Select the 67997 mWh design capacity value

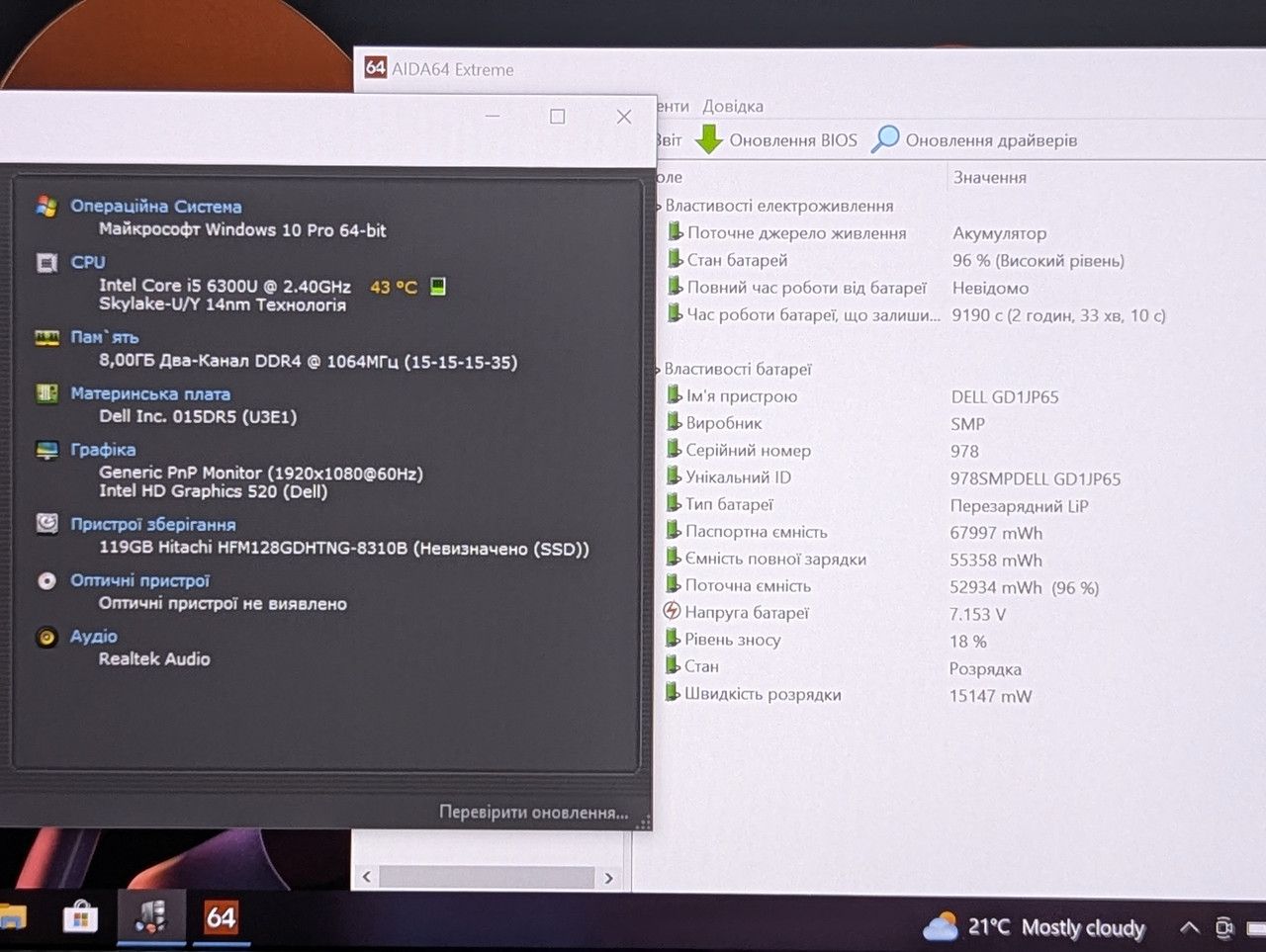[x=996, y=533]
